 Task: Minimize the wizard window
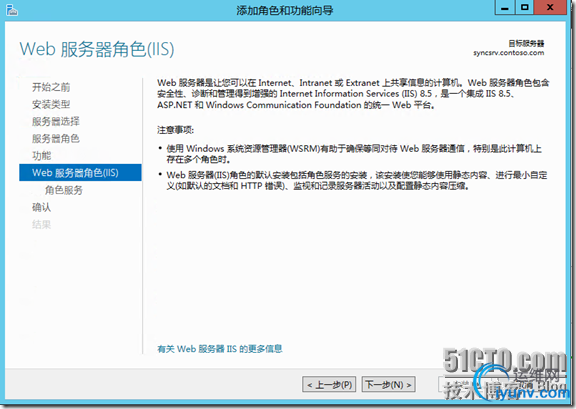pos(505,7)
